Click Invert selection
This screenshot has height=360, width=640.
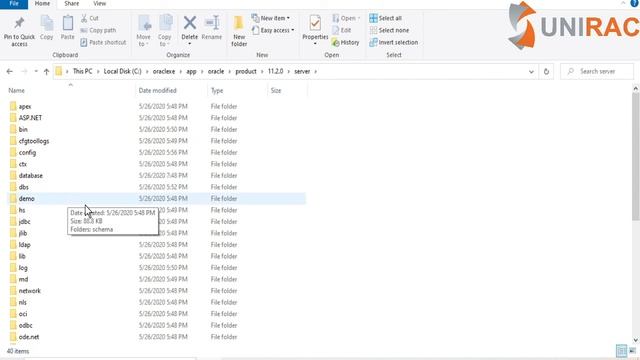click(394, 42)
